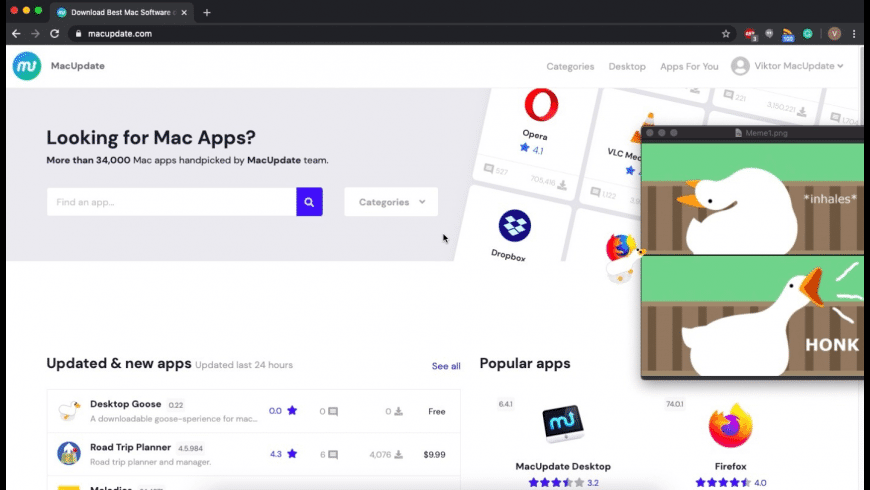Open the red adblock extension icon
This screenshot has width=870, height=490.
750,34
